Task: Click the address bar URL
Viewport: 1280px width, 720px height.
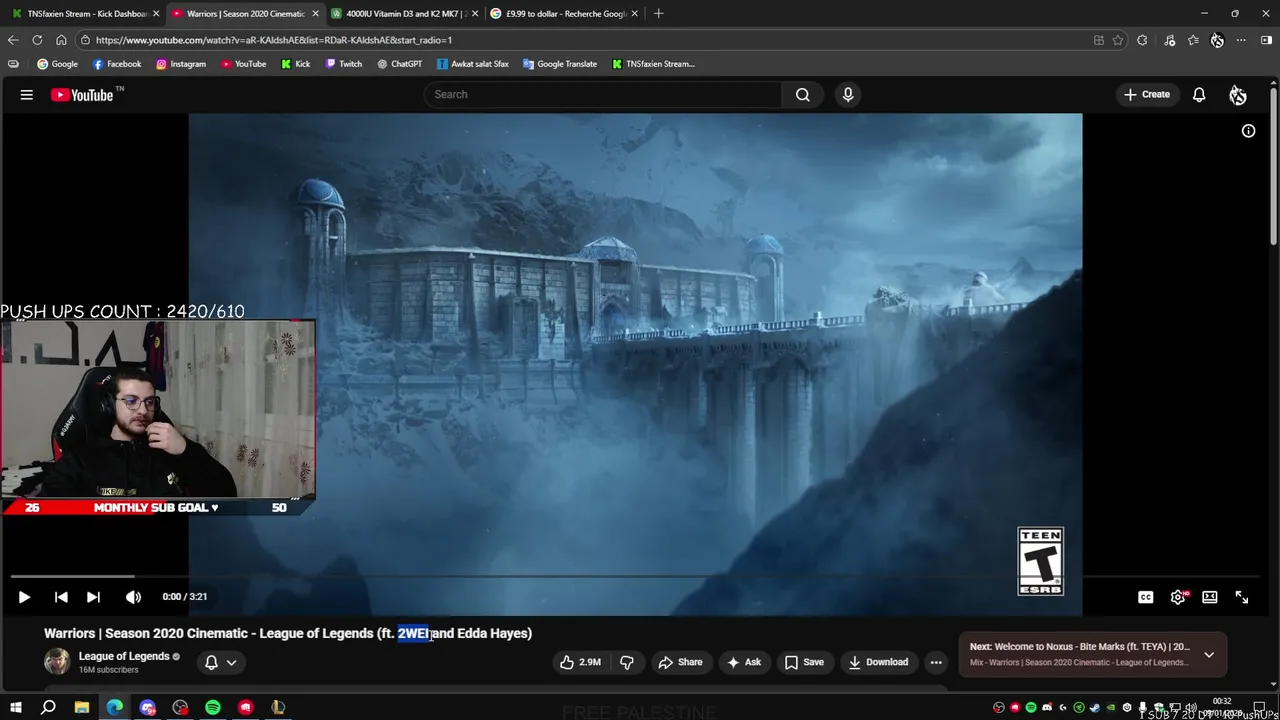Action: click(274, 40)
